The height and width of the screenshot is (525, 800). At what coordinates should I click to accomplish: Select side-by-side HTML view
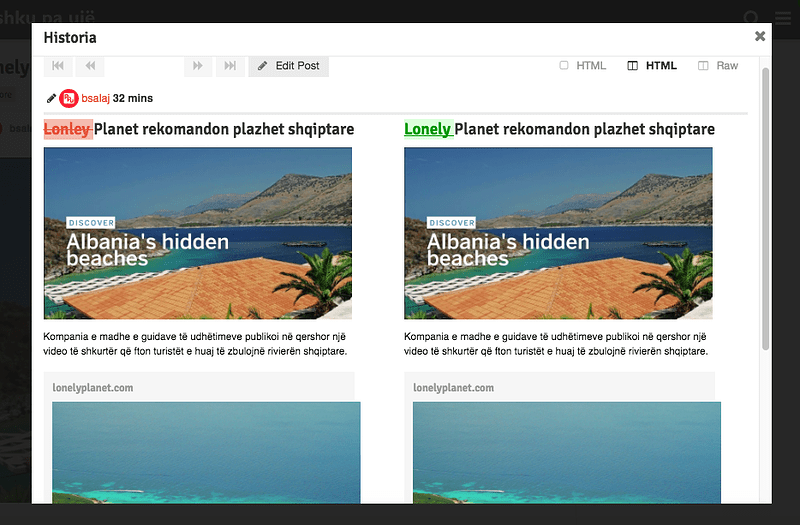click(x=652, y=66)
